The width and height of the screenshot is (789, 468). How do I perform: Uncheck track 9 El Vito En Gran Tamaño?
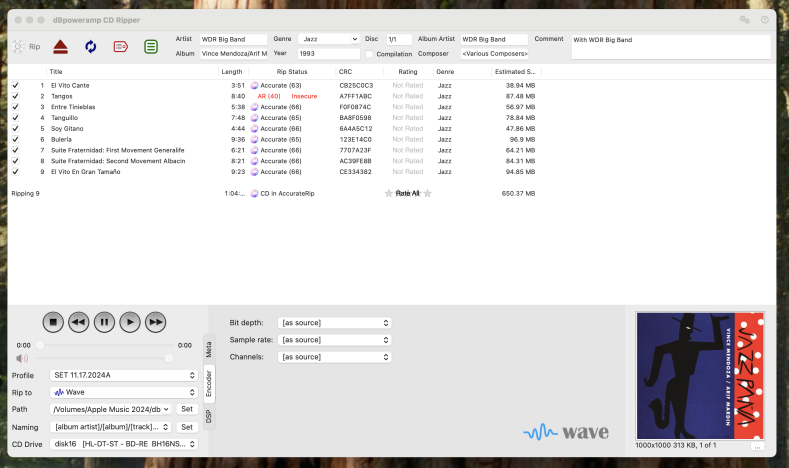tap(16, 172)
